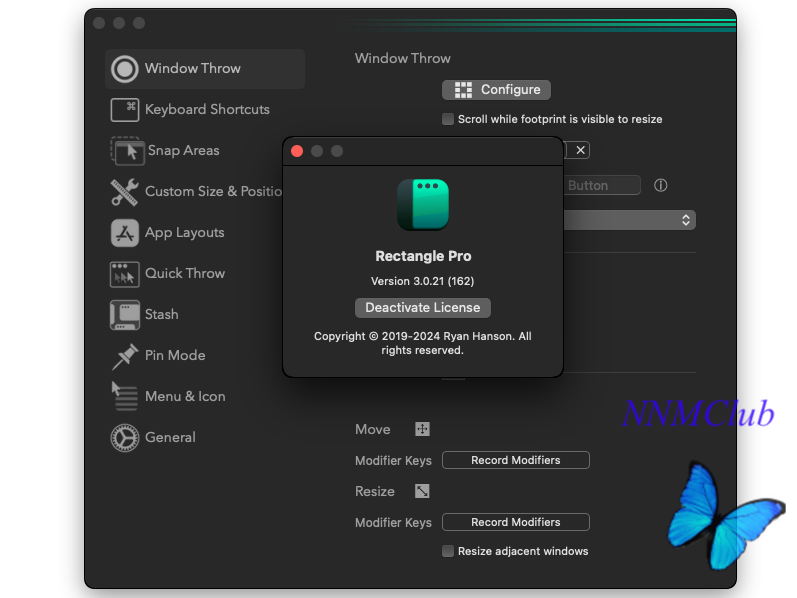Open the Pin Mode section

tap(175, 356)
